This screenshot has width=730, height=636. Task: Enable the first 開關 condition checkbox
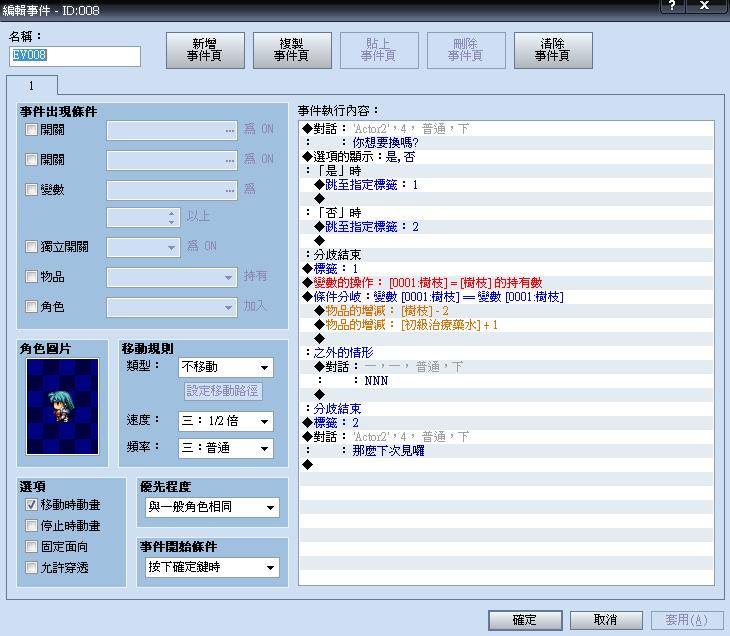[31, 129]
